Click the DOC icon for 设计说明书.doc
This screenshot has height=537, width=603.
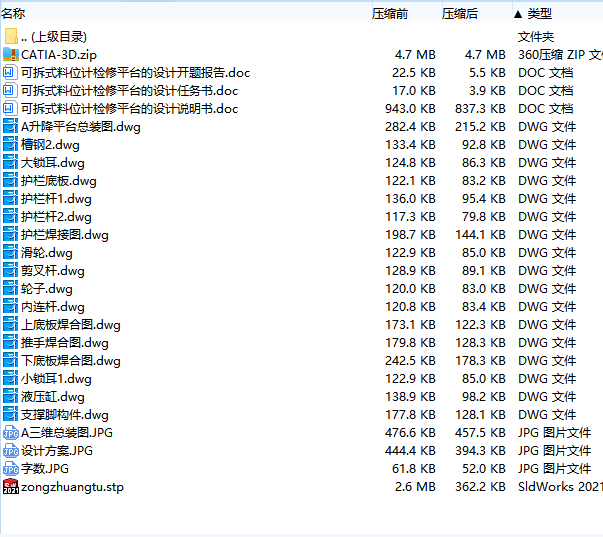click(x=10, y=108)
